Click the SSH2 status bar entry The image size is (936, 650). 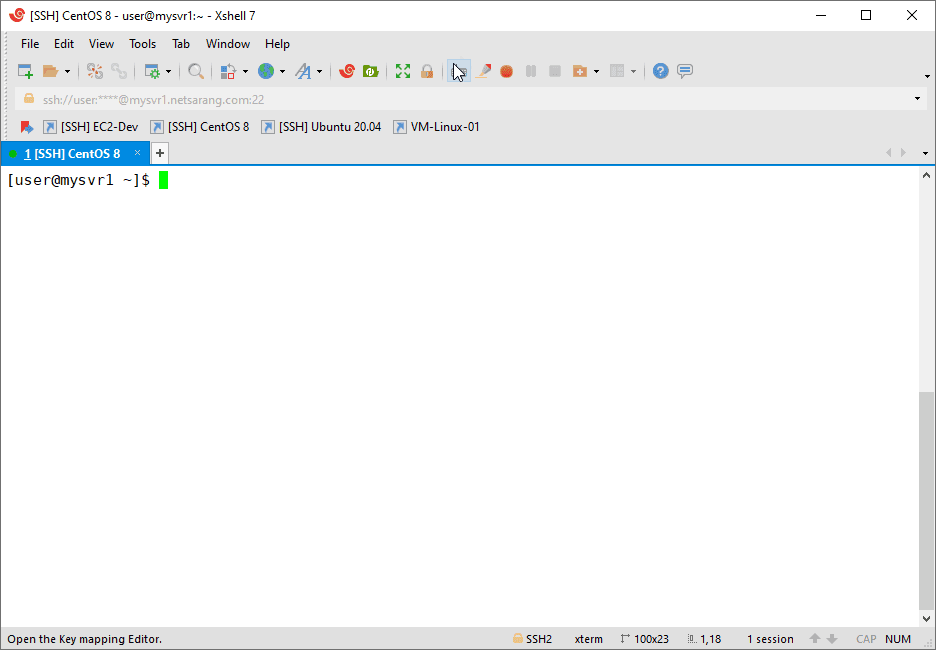(532, 639)
